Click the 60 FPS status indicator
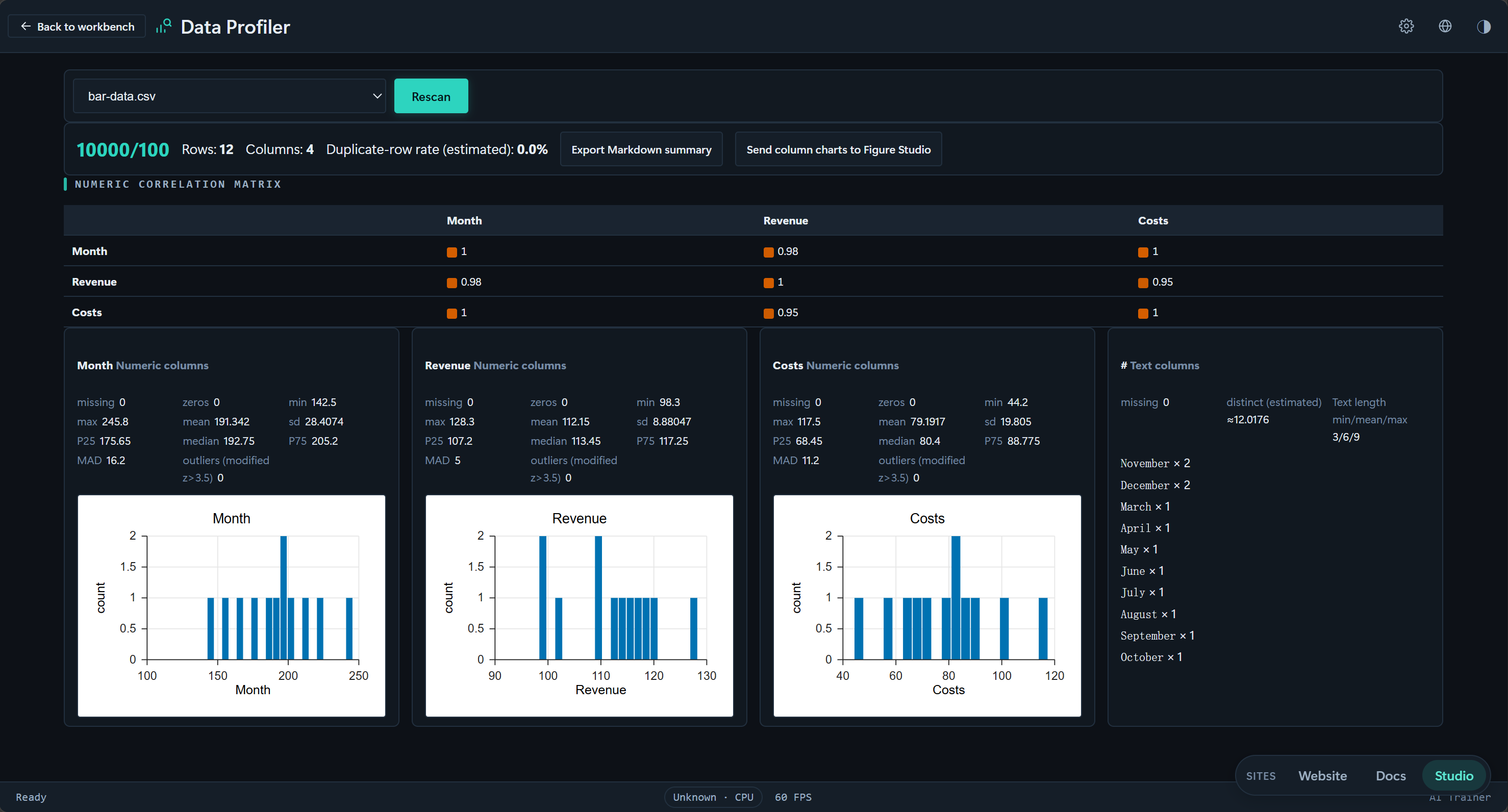 [793, 797]
